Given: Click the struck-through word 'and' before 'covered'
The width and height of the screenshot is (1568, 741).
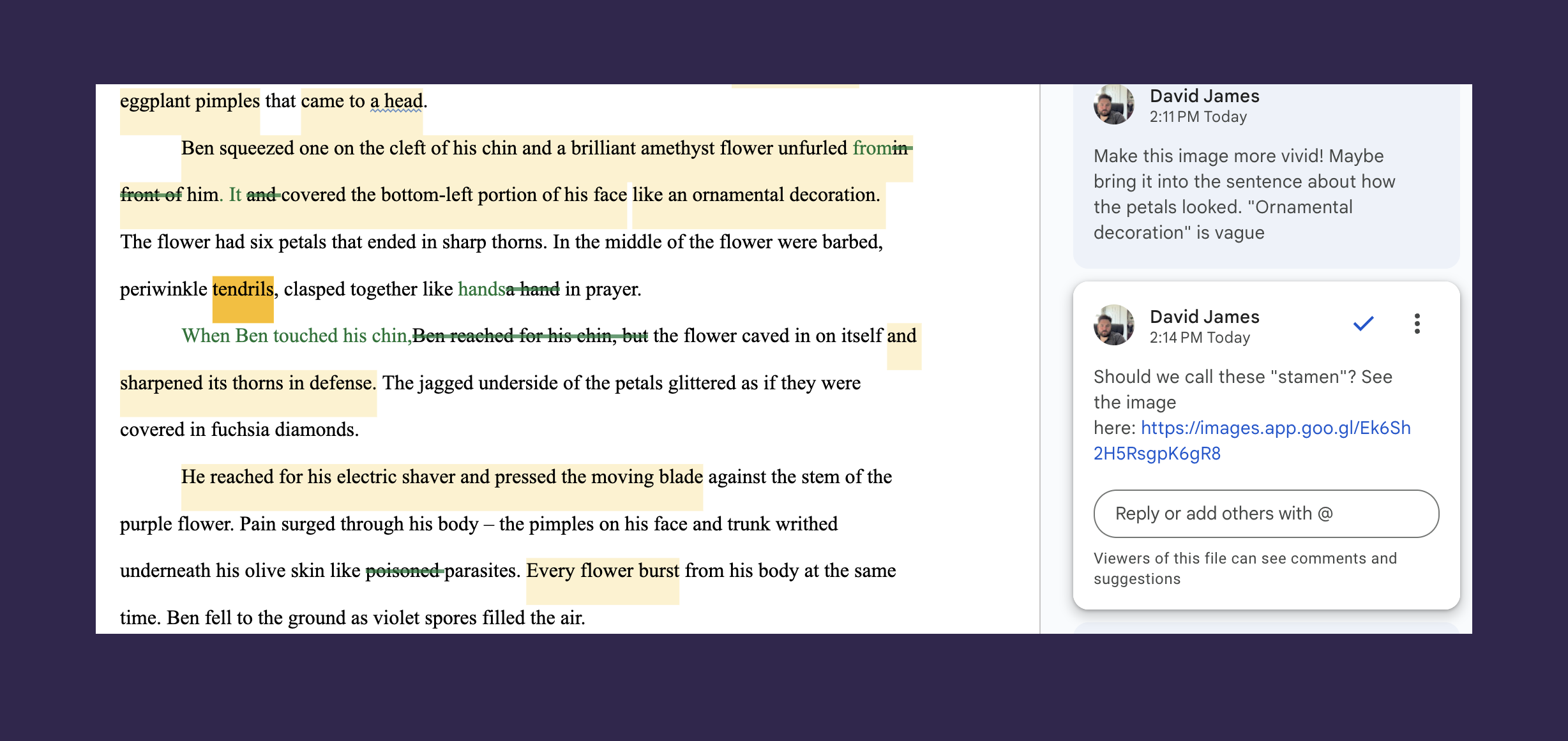Looking at the screenshot, I should 262,195.
